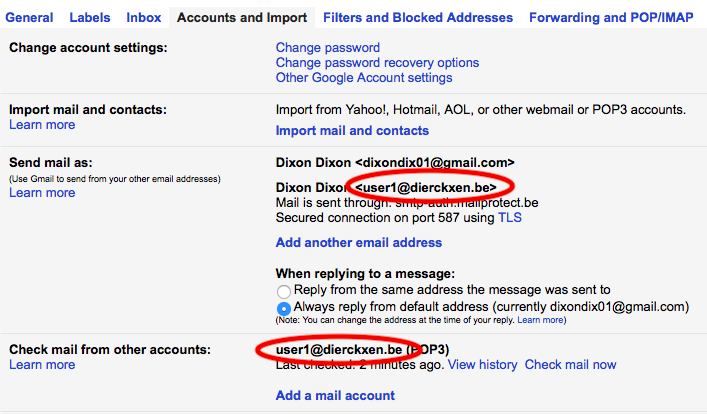
Task: Open Other Google Account settings
Action: (363, 78)
